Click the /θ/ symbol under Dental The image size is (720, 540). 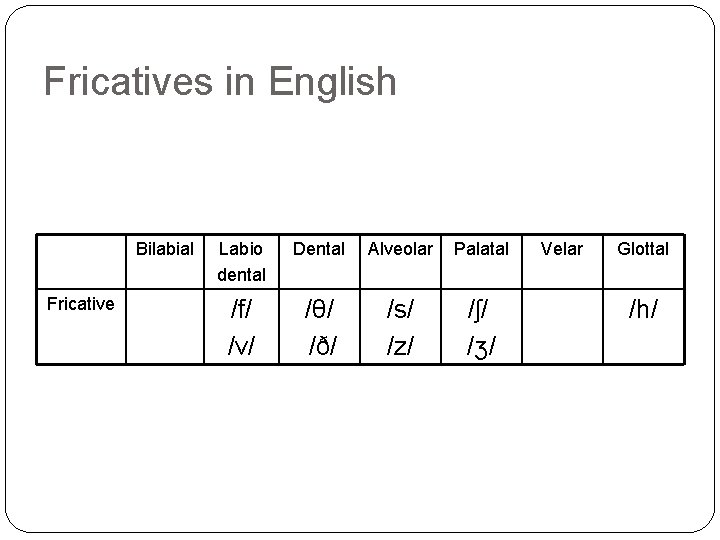319,309
